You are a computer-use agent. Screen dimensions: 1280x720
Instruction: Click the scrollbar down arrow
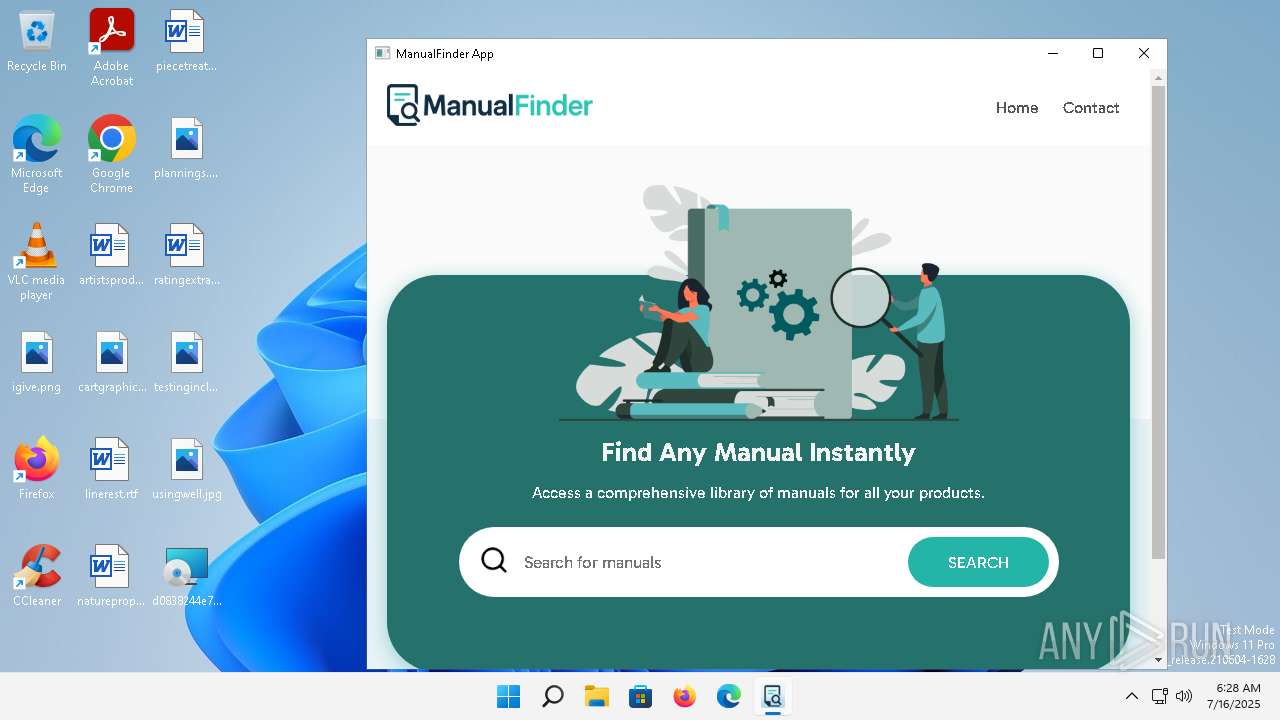(x=1159, y=660)
